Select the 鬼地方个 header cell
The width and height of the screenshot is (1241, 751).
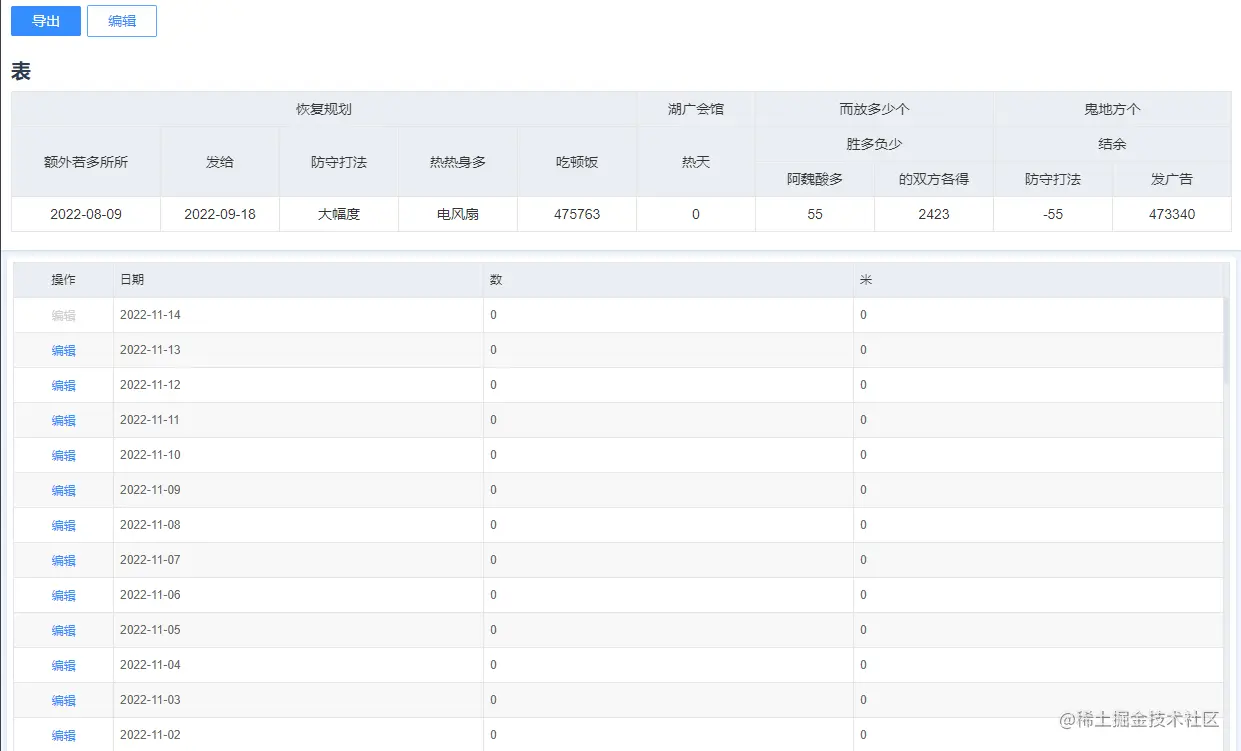coord(1112,109)
